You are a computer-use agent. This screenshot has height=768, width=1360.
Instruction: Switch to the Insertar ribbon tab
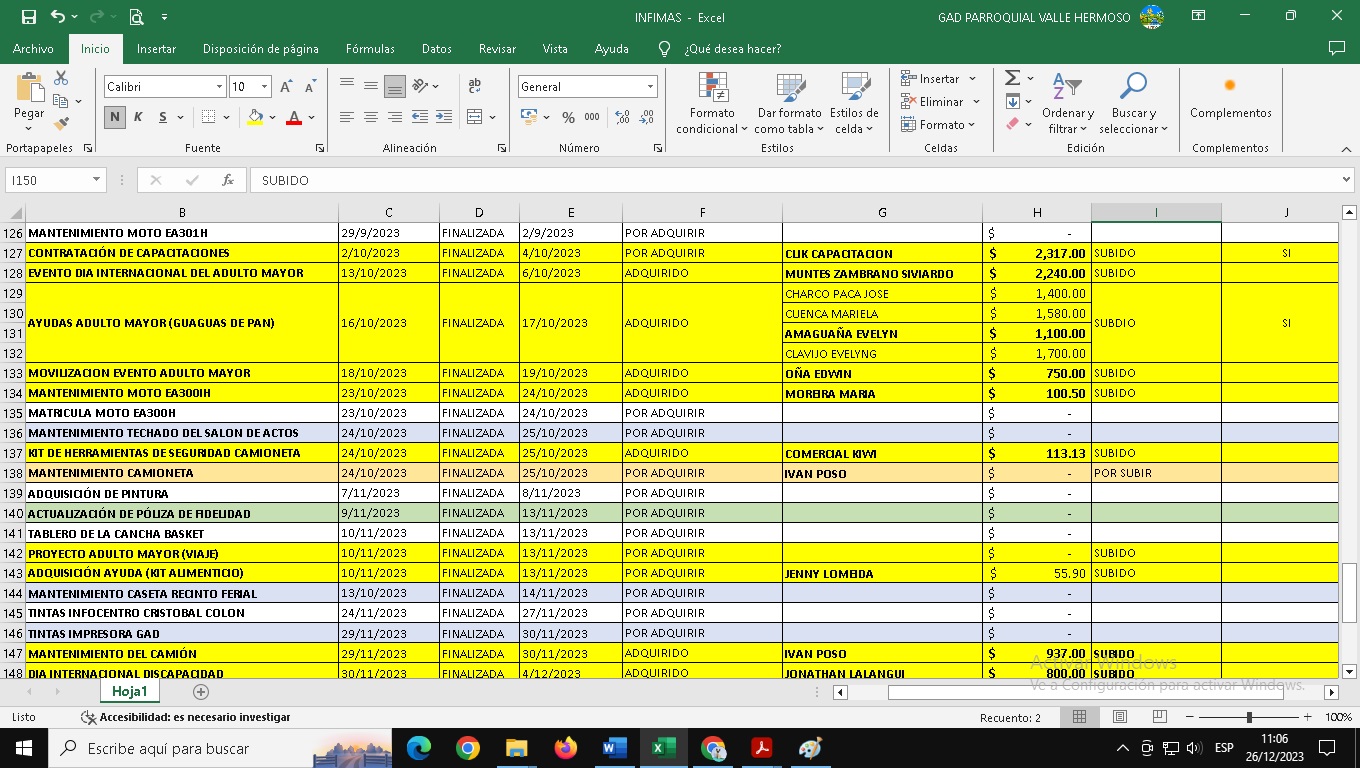click(x=156, y=49)
